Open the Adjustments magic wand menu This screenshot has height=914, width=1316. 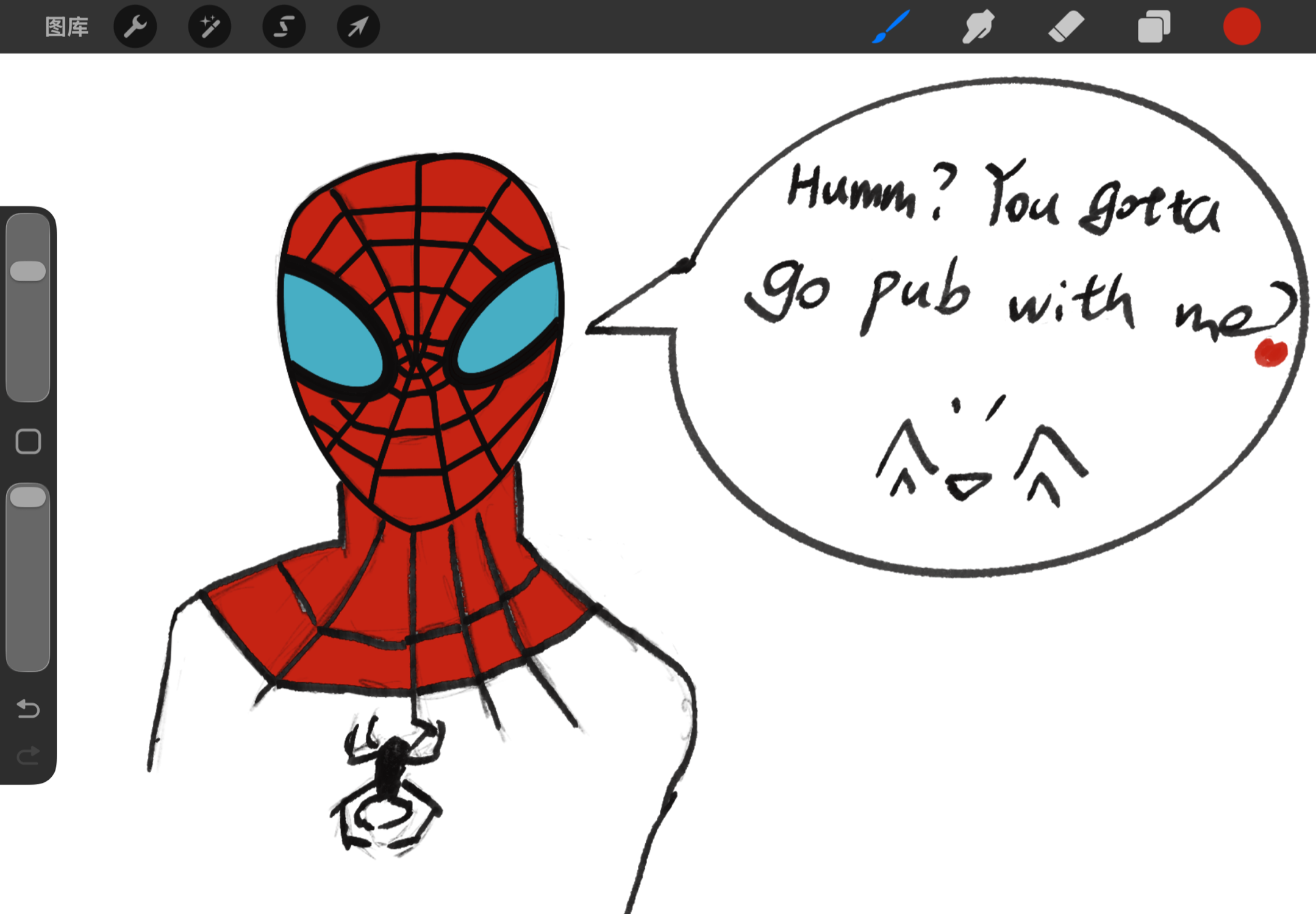pyautogui.click(x=210, y=27)
